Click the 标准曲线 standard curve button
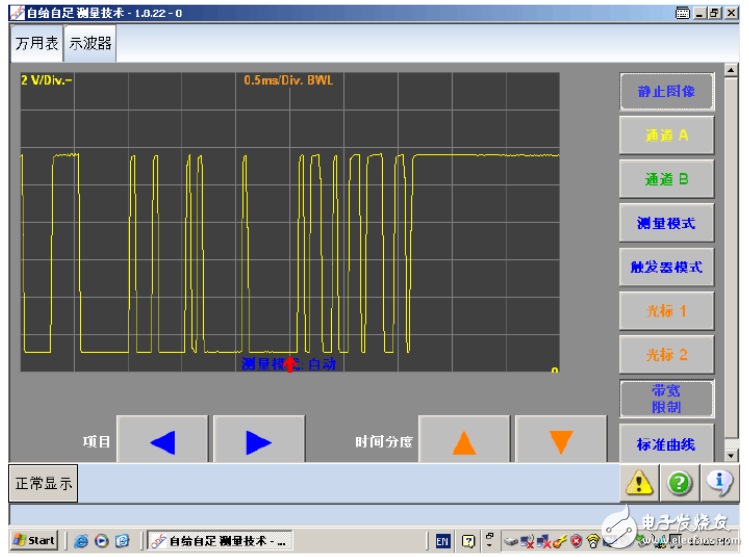749x557 pixels. [666, 444]
